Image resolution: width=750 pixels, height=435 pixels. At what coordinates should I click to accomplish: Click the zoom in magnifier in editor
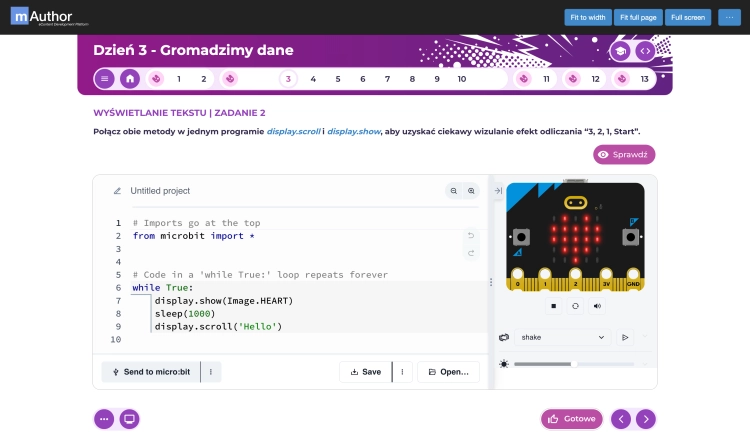[471, 191]
